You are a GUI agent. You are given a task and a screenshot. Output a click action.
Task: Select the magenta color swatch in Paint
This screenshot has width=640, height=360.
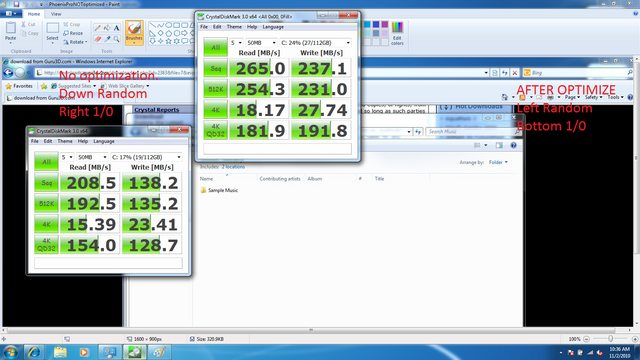pos(385,25)
